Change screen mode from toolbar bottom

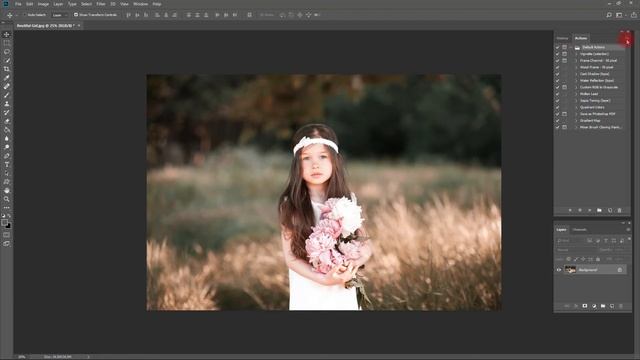click(x=7, y=243)
